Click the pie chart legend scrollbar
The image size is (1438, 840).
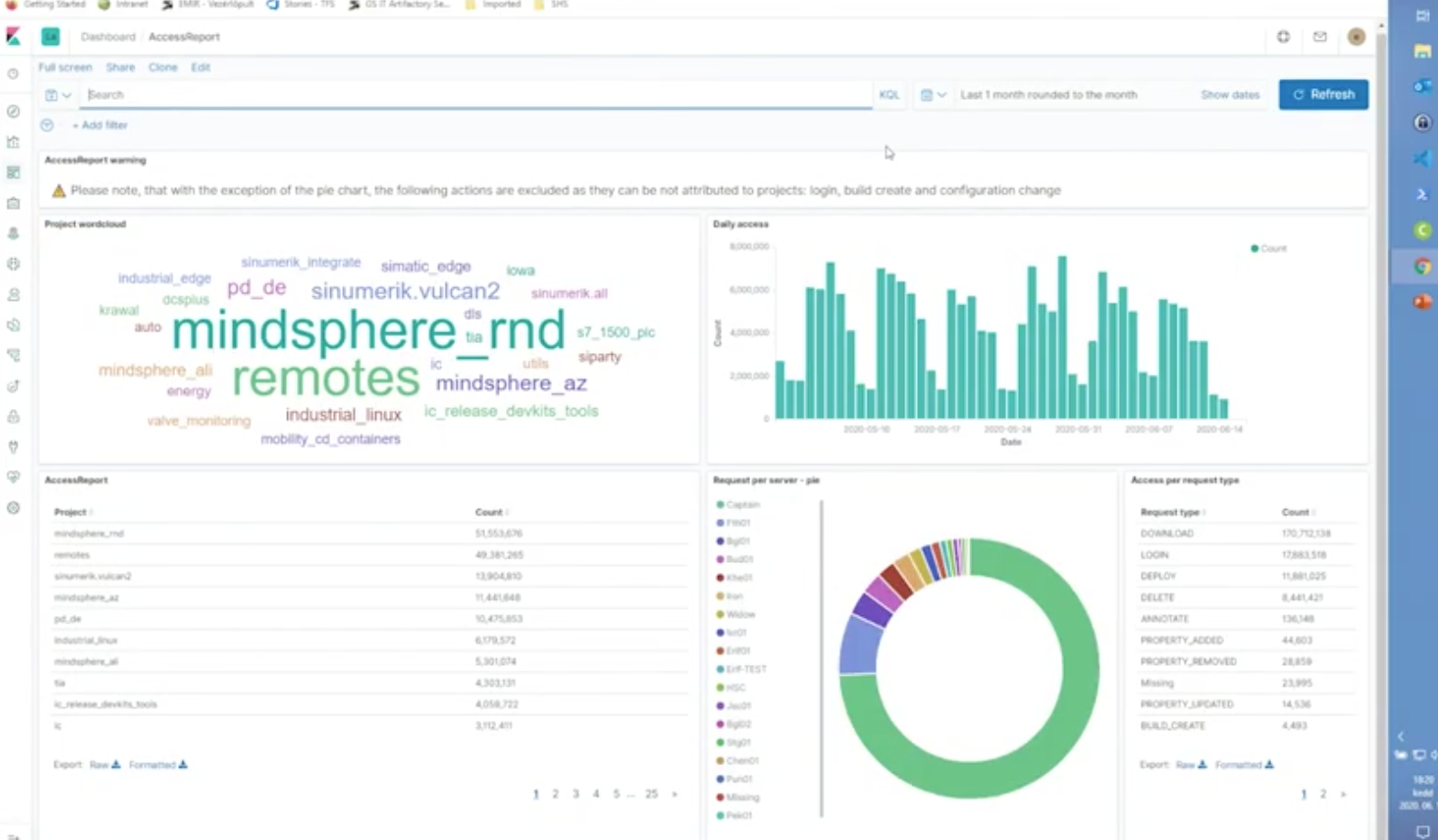click(822, 658)
